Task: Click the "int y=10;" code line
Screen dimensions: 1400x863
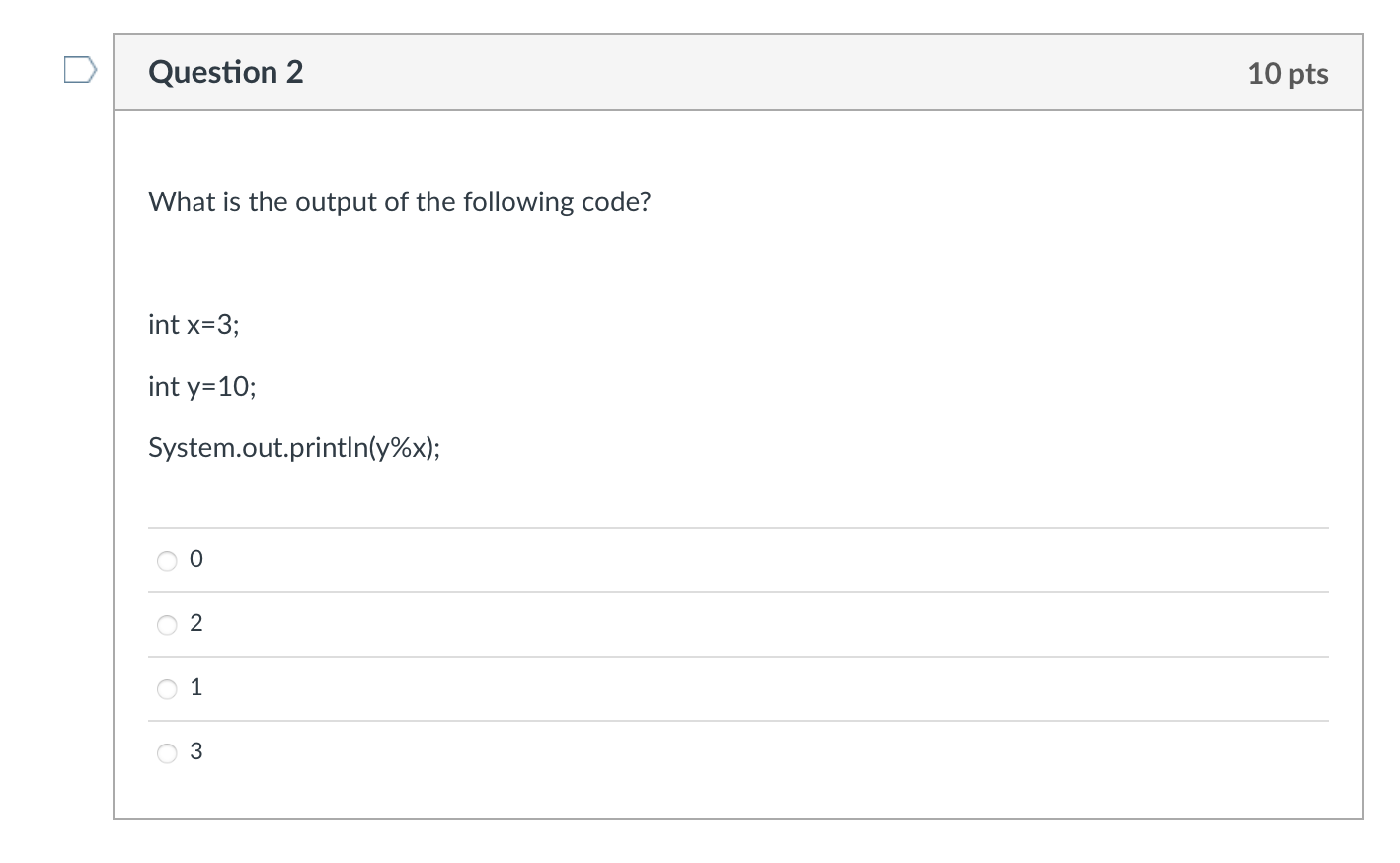Action: click(201, 387)
